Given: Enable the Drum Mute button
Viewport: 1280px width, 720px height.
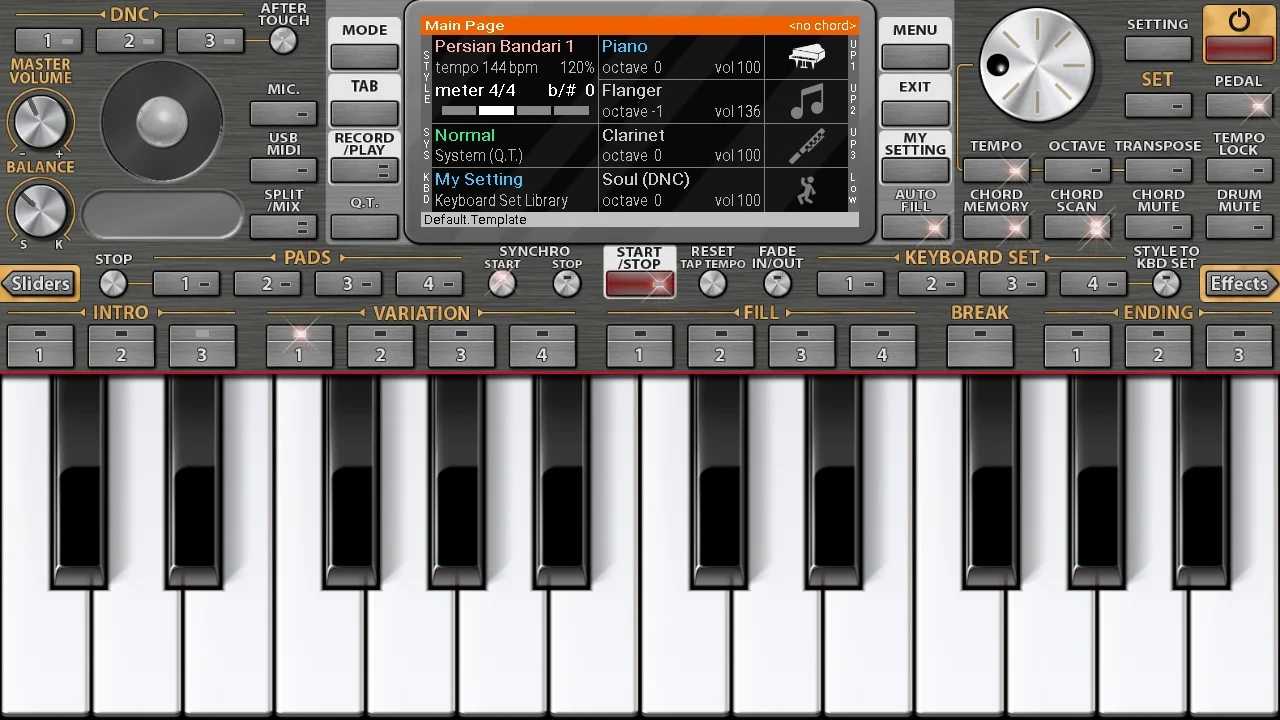Looking at the screenshot, I should point(1239,227).
